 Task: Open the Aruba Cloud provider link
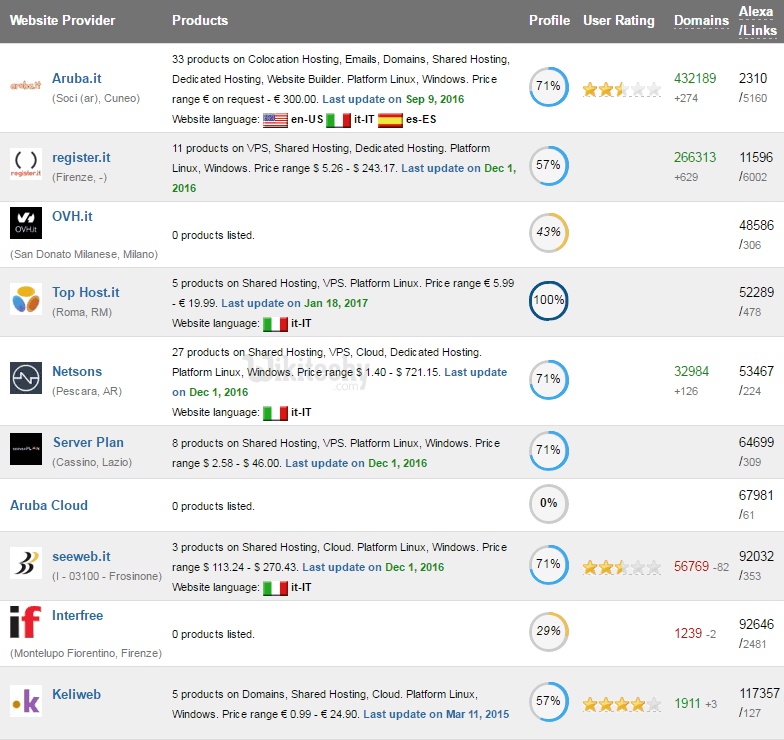49,505
